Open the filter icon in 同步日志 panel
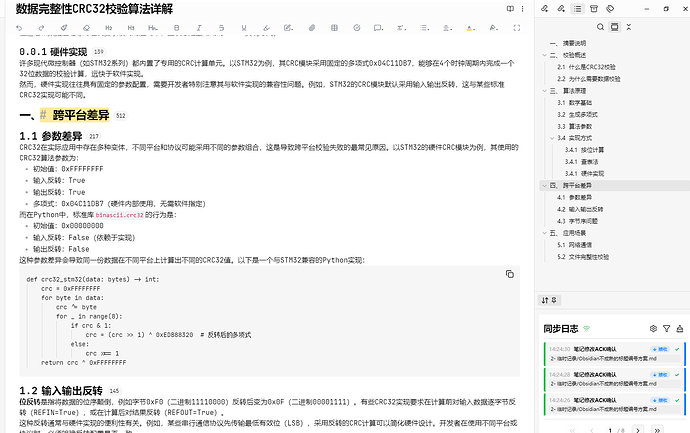The image size is (690, 433). 667,329
